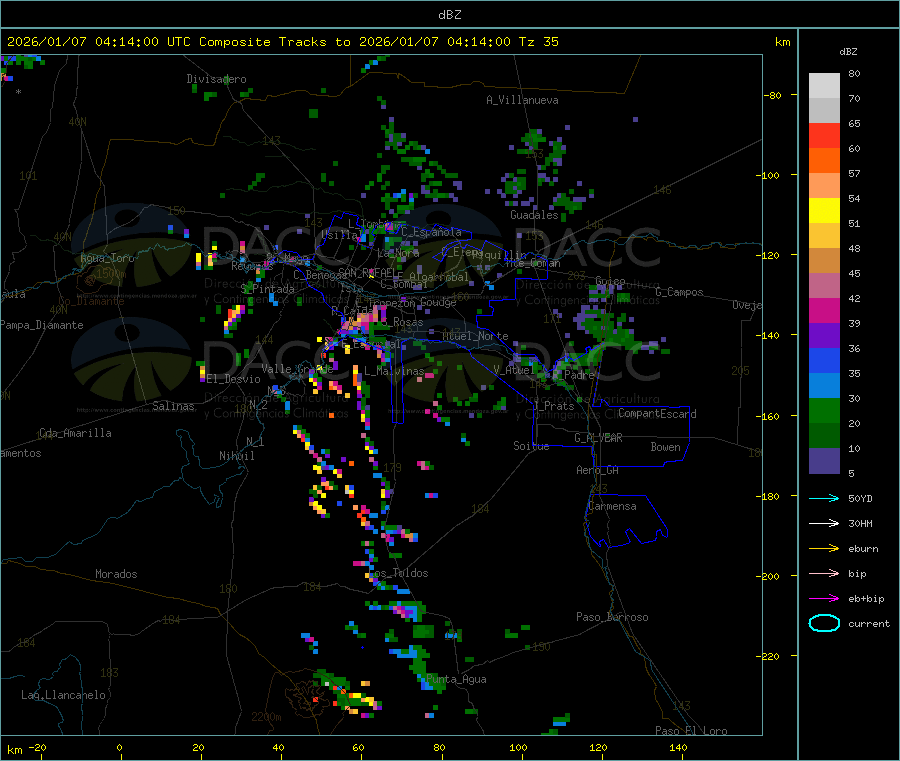Click the 'Bowen' map label
Screen dimensions: 900x761
coord(665,447)
